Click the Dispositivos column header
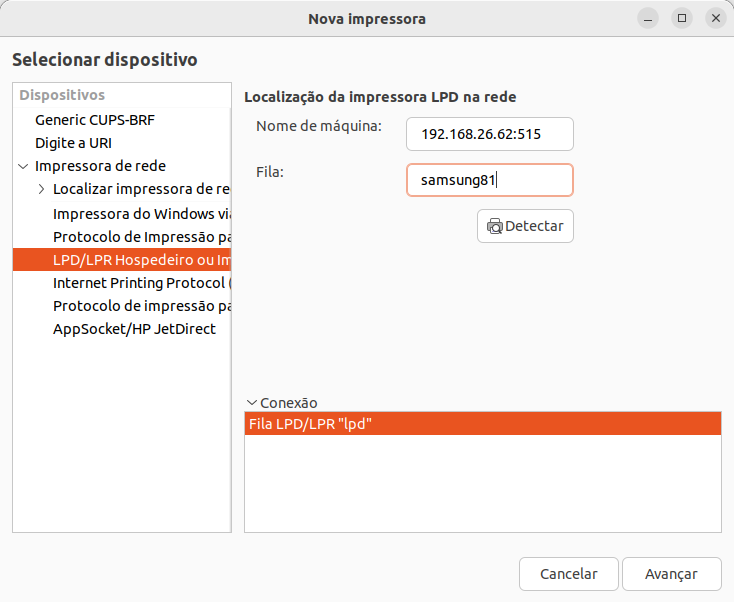 (x=122, y=96)
